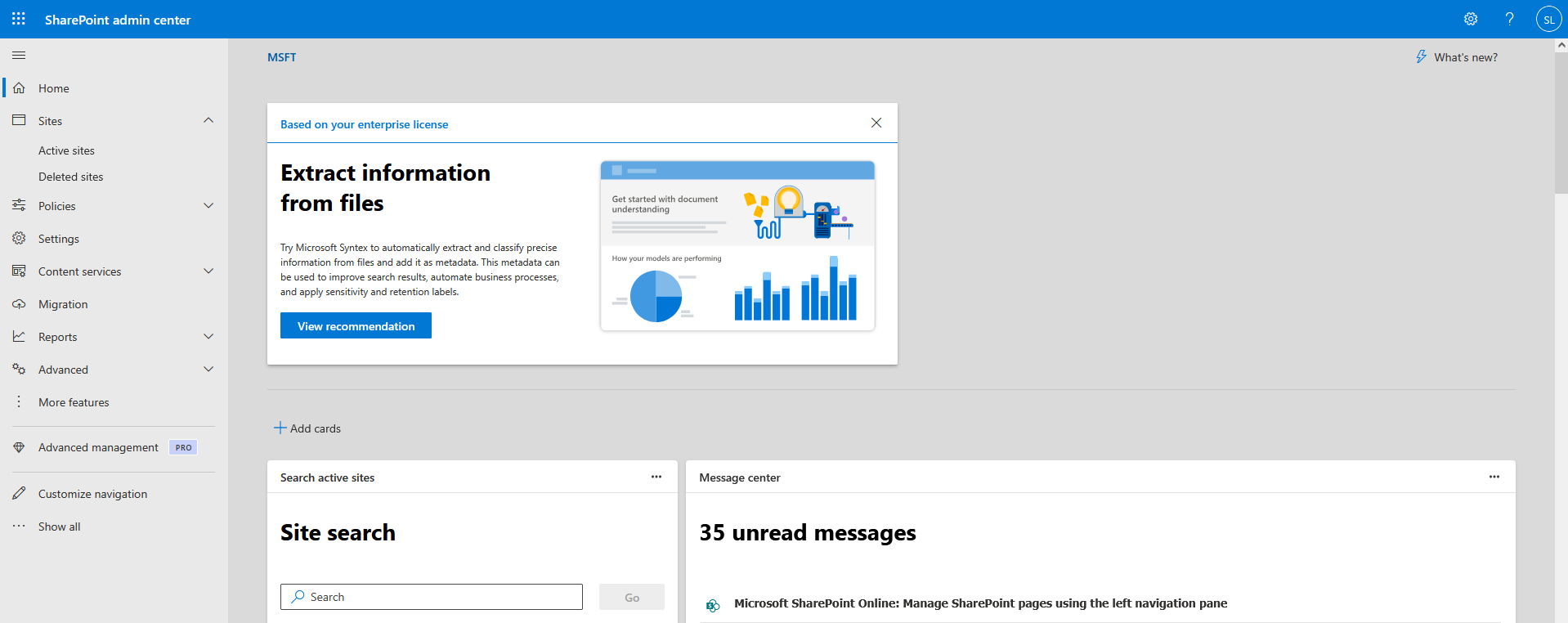Viewport: 1568px width, 623px height.
Task: Click the 'Message center' card title
Action: click(740, 477)
